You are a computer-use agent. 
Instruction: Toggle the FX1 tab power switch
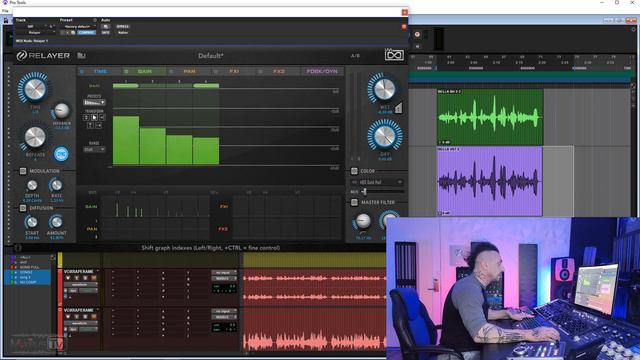(216, 71)
